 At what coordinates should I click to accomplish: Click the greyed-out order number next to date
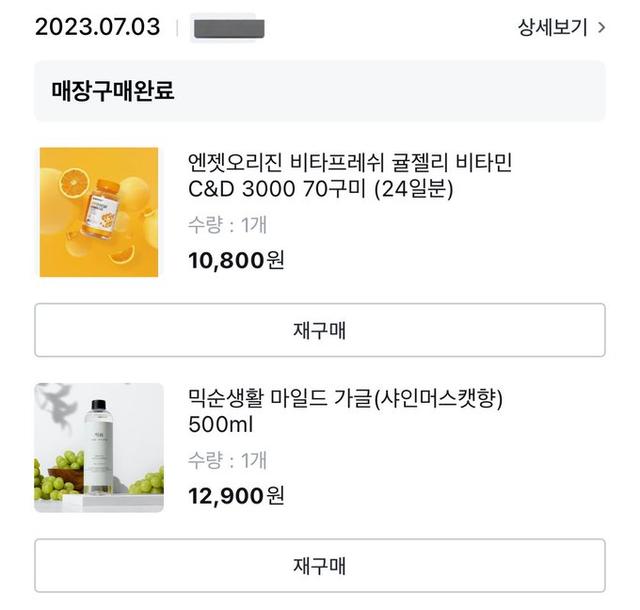228,28
